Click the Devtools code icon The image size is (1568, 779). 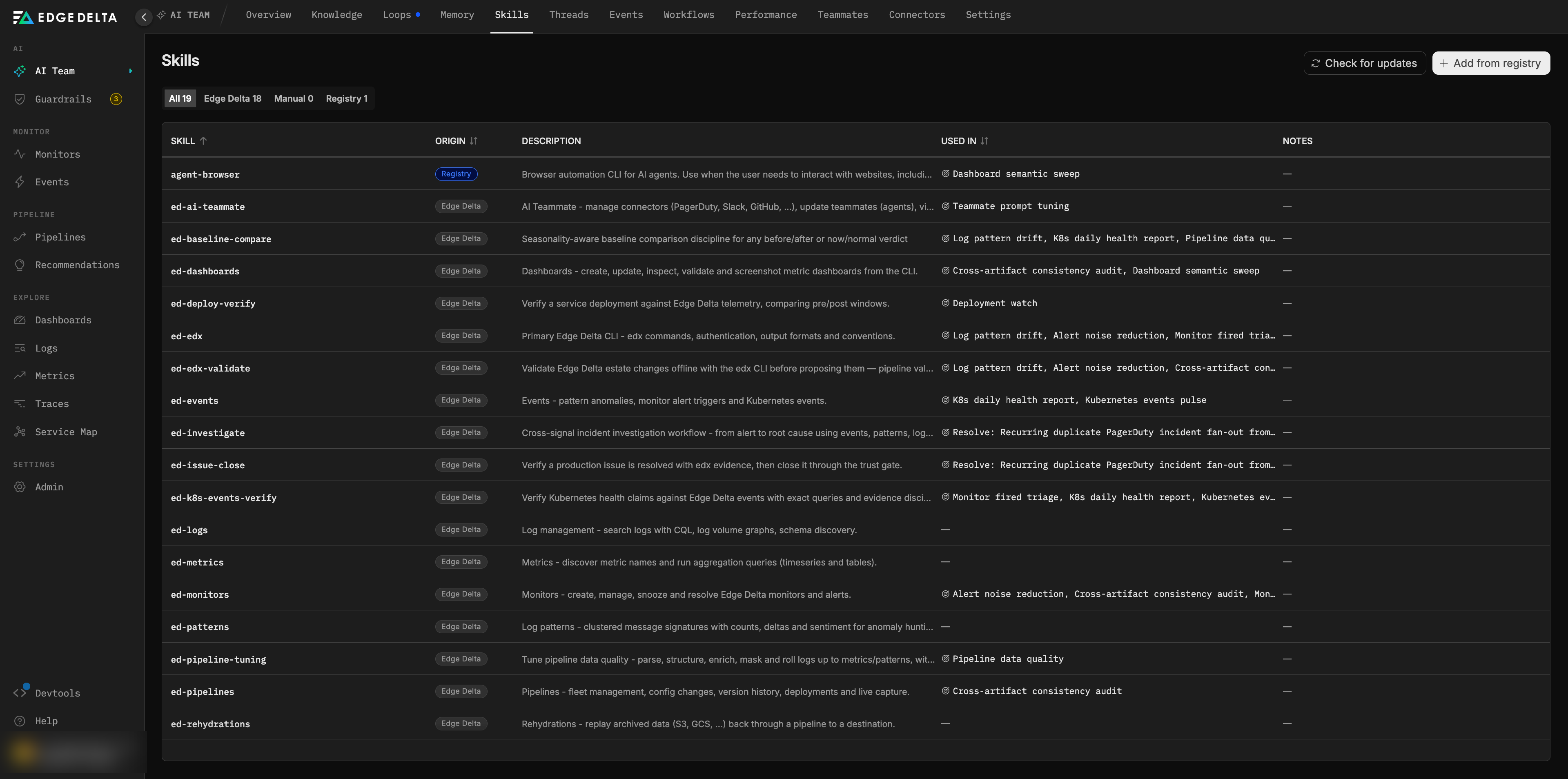(20, 692)
